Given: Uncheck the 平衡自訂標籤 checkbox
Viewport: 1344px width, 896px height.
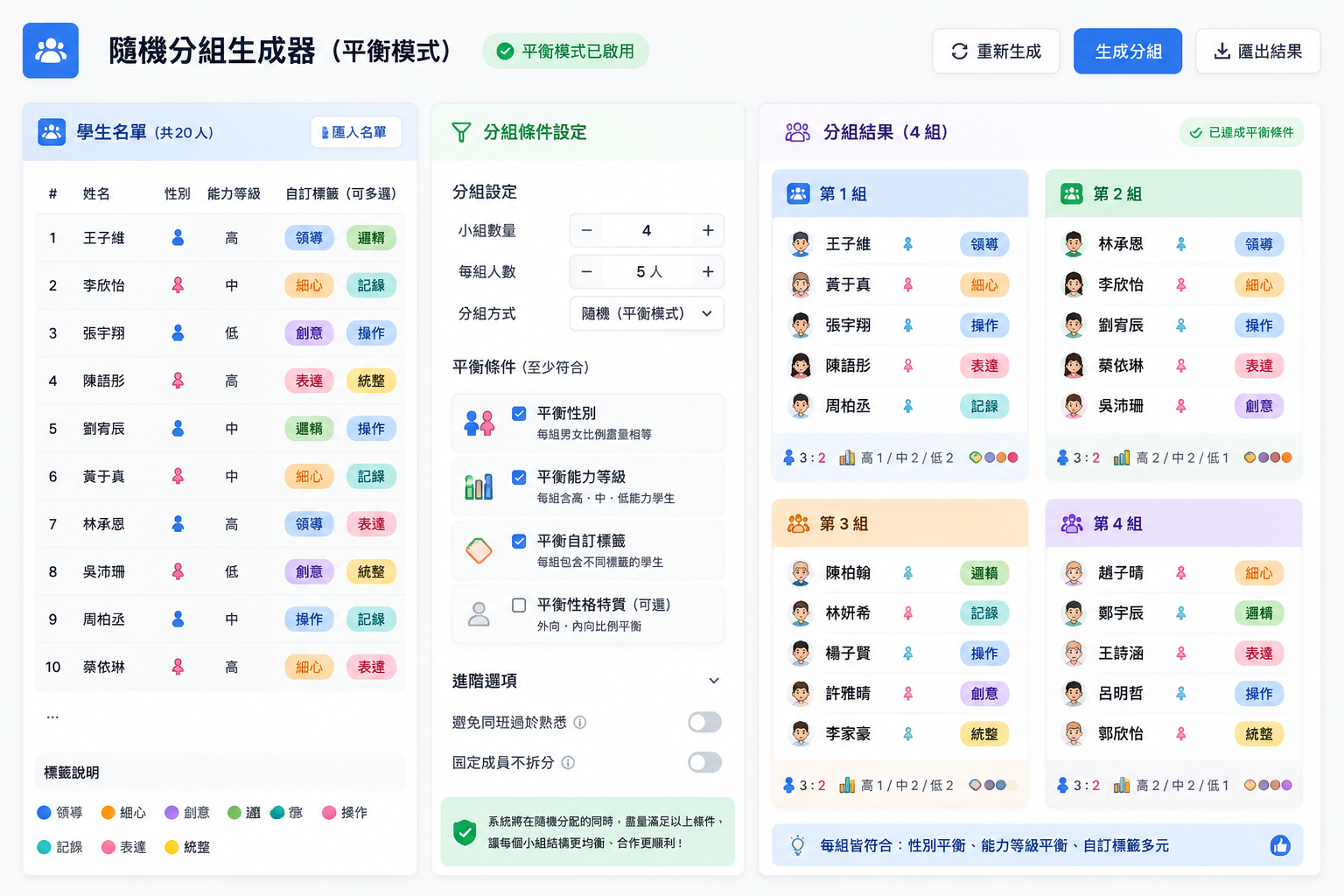Looking at the screenshot, I should (x=519, y=541).
